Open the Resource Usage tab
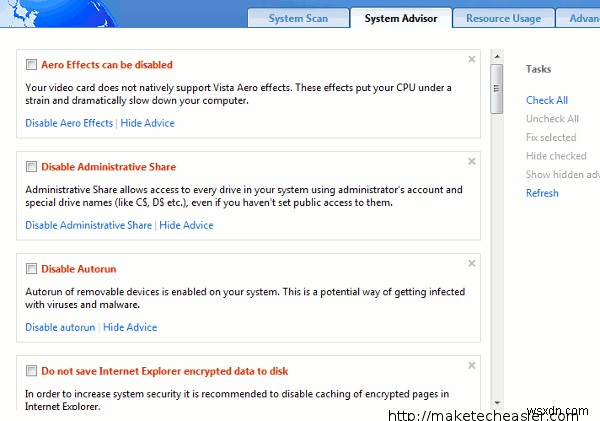 (x=503, y=18)
